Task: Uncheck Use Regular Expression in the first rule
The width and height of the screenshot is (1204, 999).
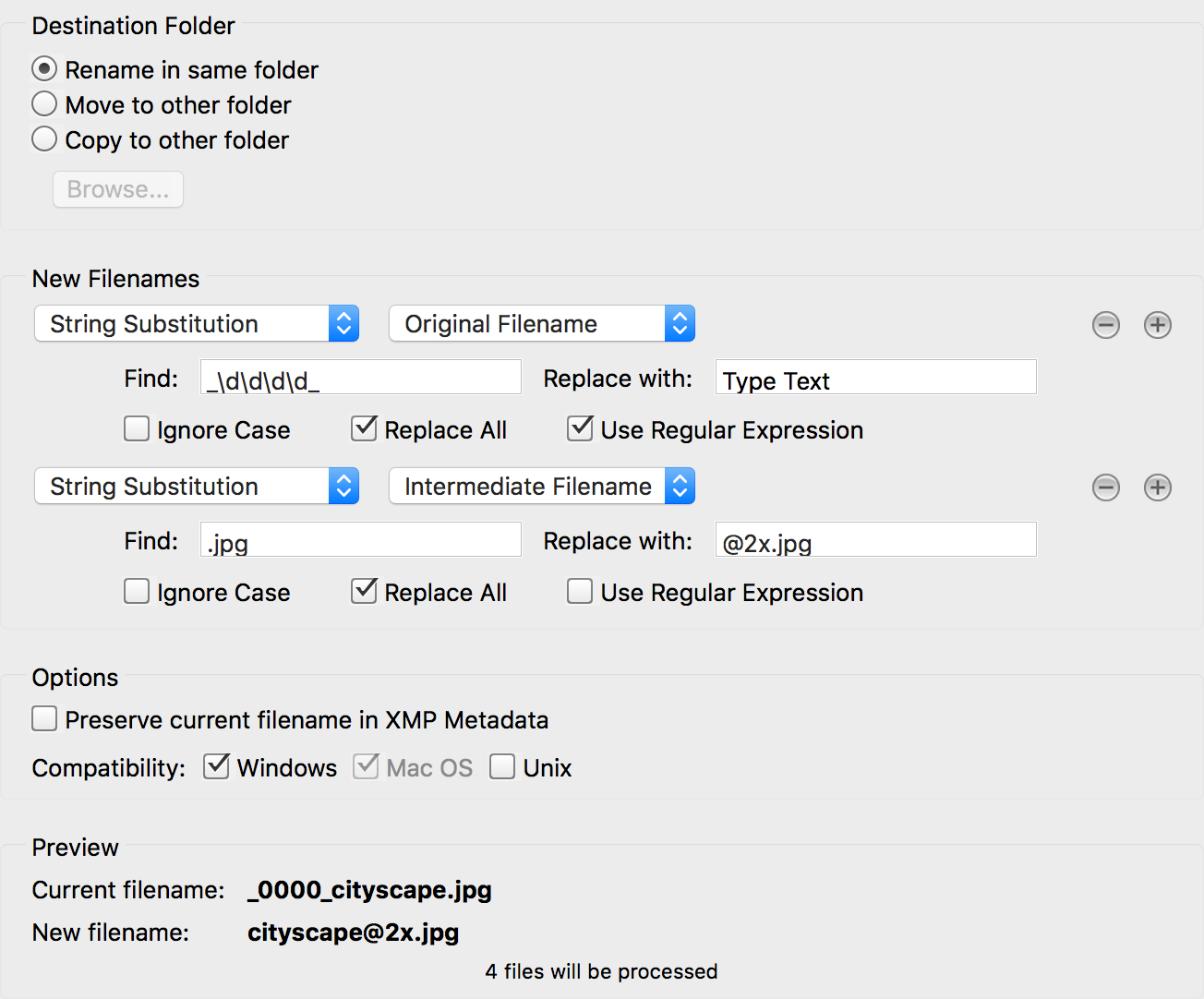Action: pyautogui.click(x=579, y=428)
